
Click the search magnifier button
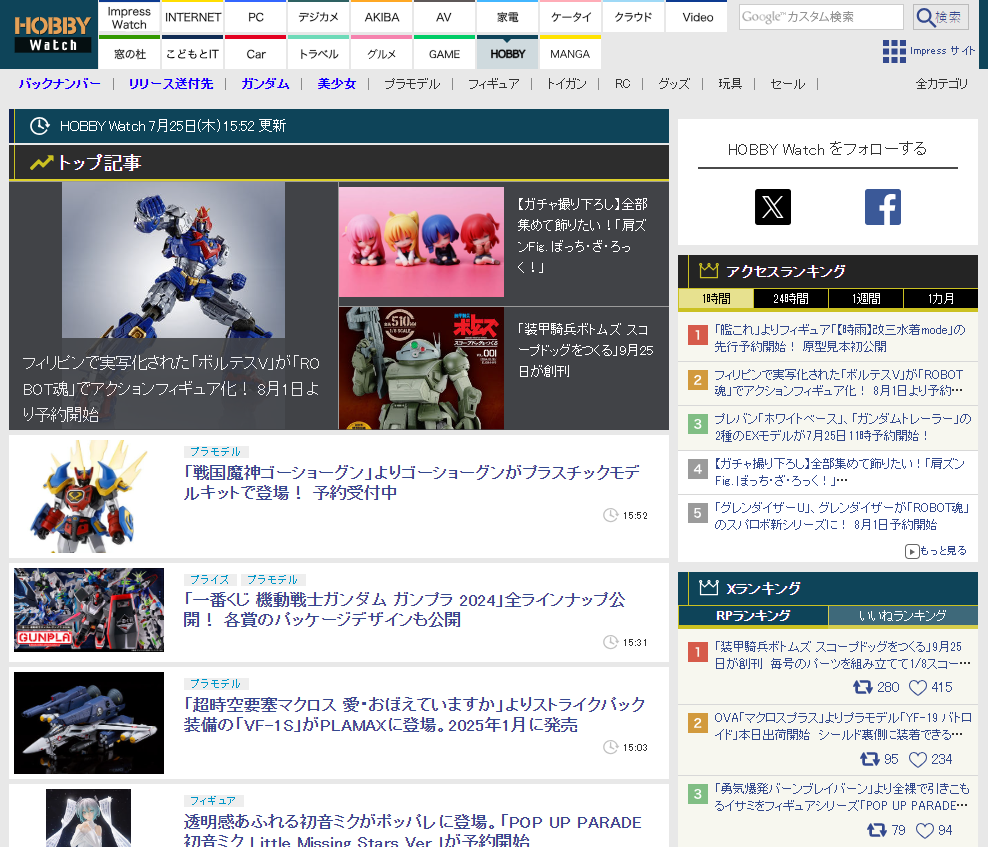(940, 17)
